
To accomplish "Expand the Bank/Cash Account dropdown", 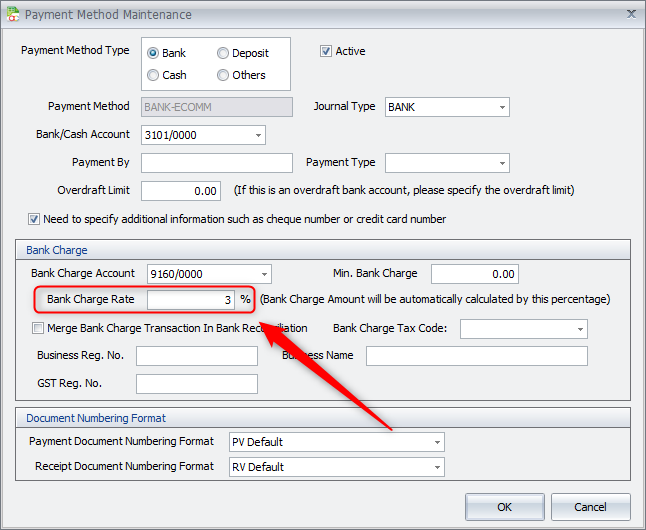I will coord(258,135).
